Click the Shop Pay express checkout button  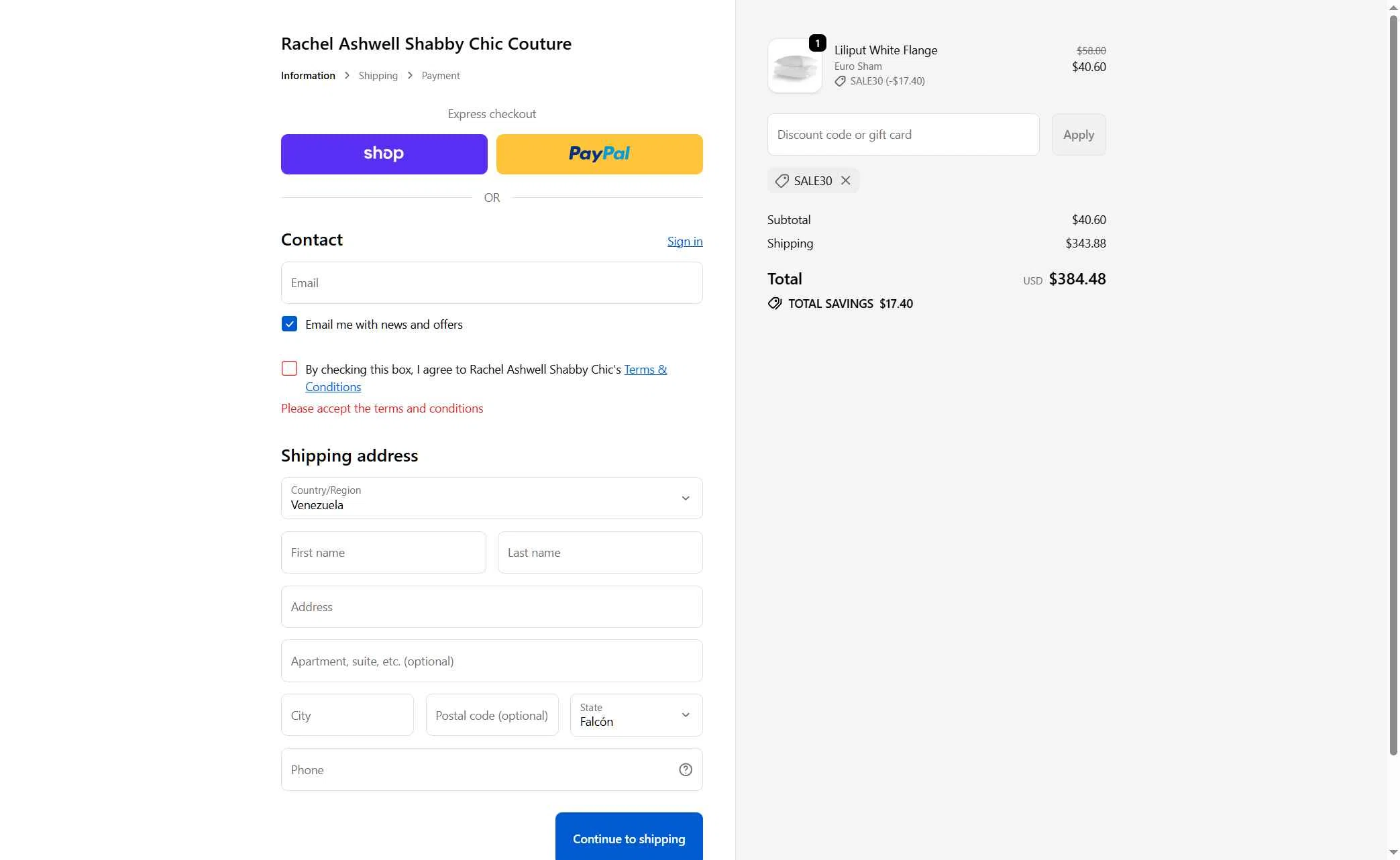click(x=384, y=154)
